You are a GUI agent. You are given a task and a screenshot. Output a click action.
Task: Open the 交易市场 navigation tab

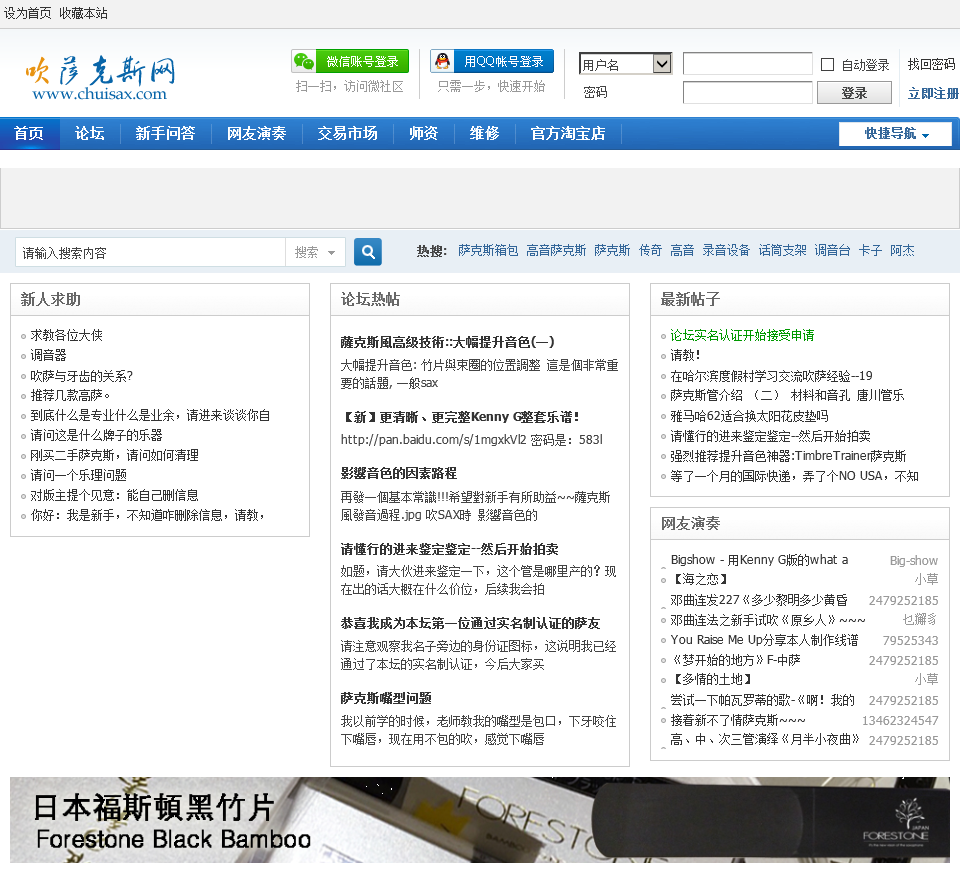[x=348, y=134]
